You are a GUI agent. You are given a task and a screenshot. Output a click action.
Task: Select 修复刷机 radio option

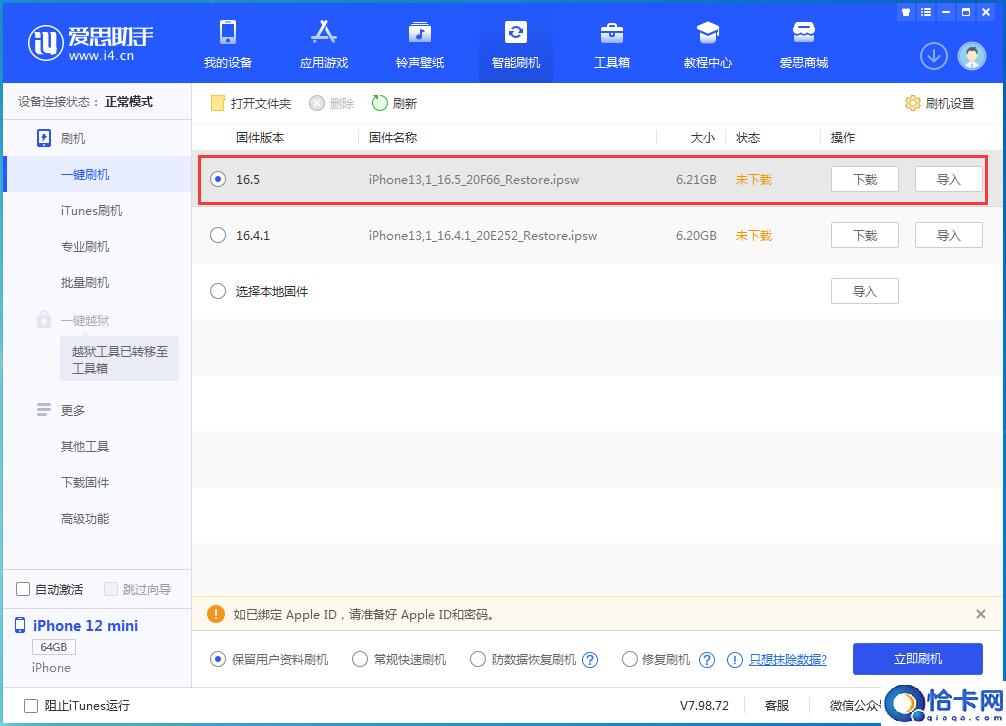(x=629, y=659)
